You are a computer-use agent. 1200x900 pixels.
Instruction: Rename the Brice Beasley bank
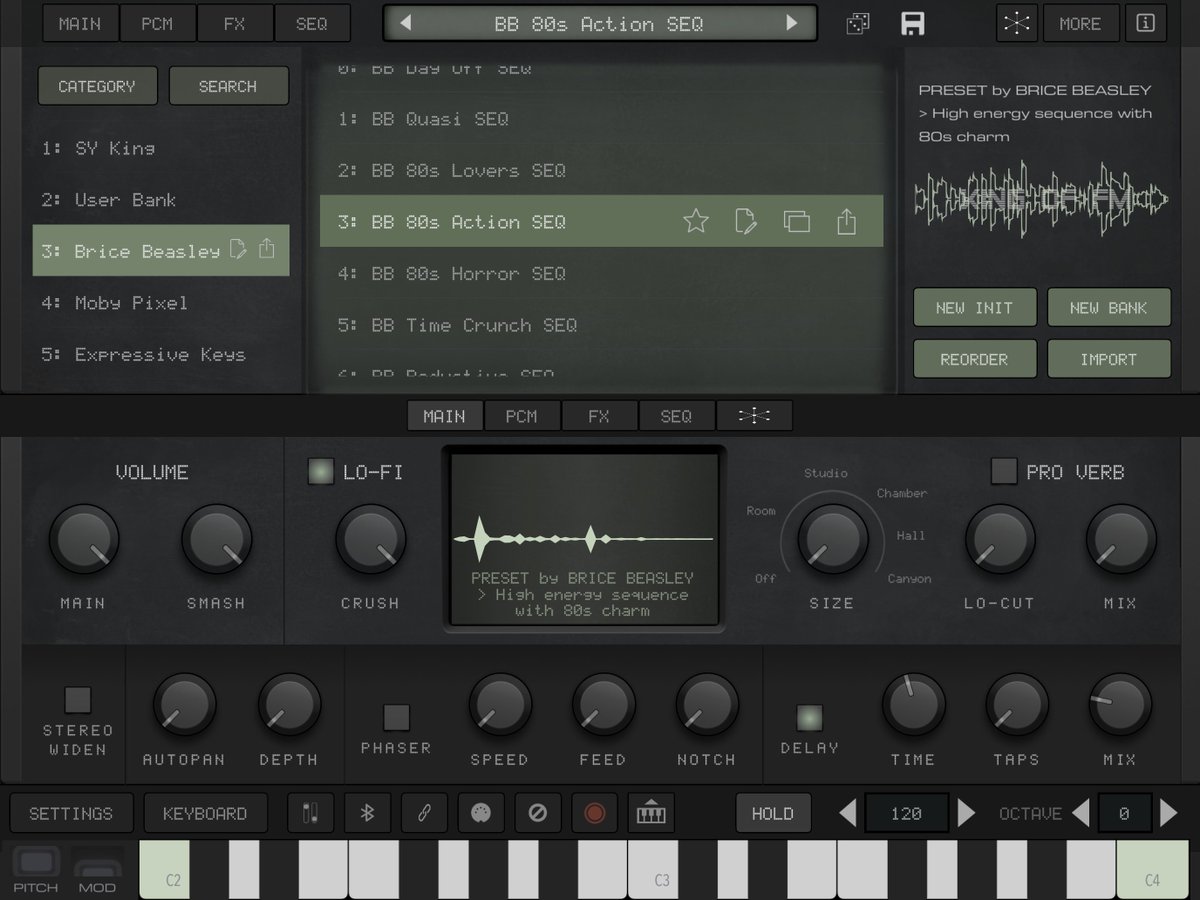(238, 249)
